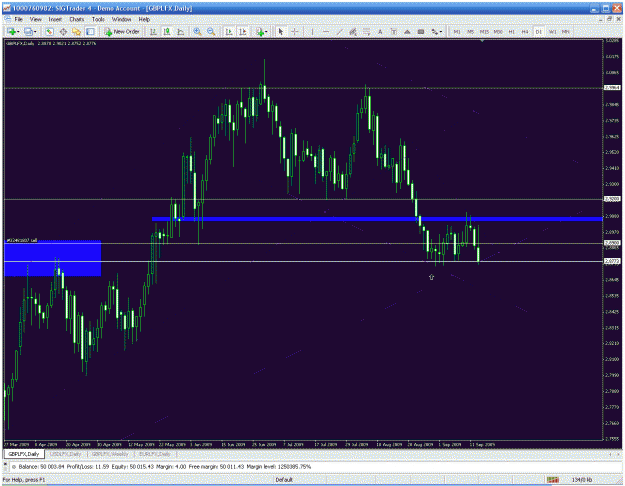
Task: Select the crosshair tool
Action: pyautogui.click(x=295, y=32)
